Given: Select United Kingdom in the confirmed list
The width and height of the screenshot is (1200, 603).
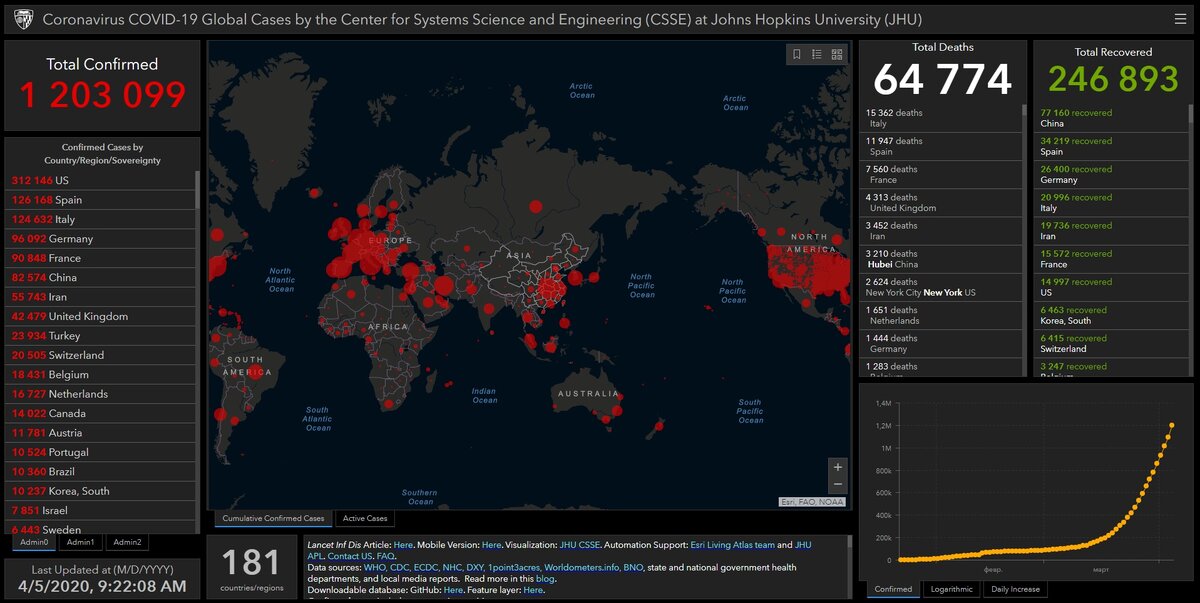Looking at the screenshot, I should [100, 316].
